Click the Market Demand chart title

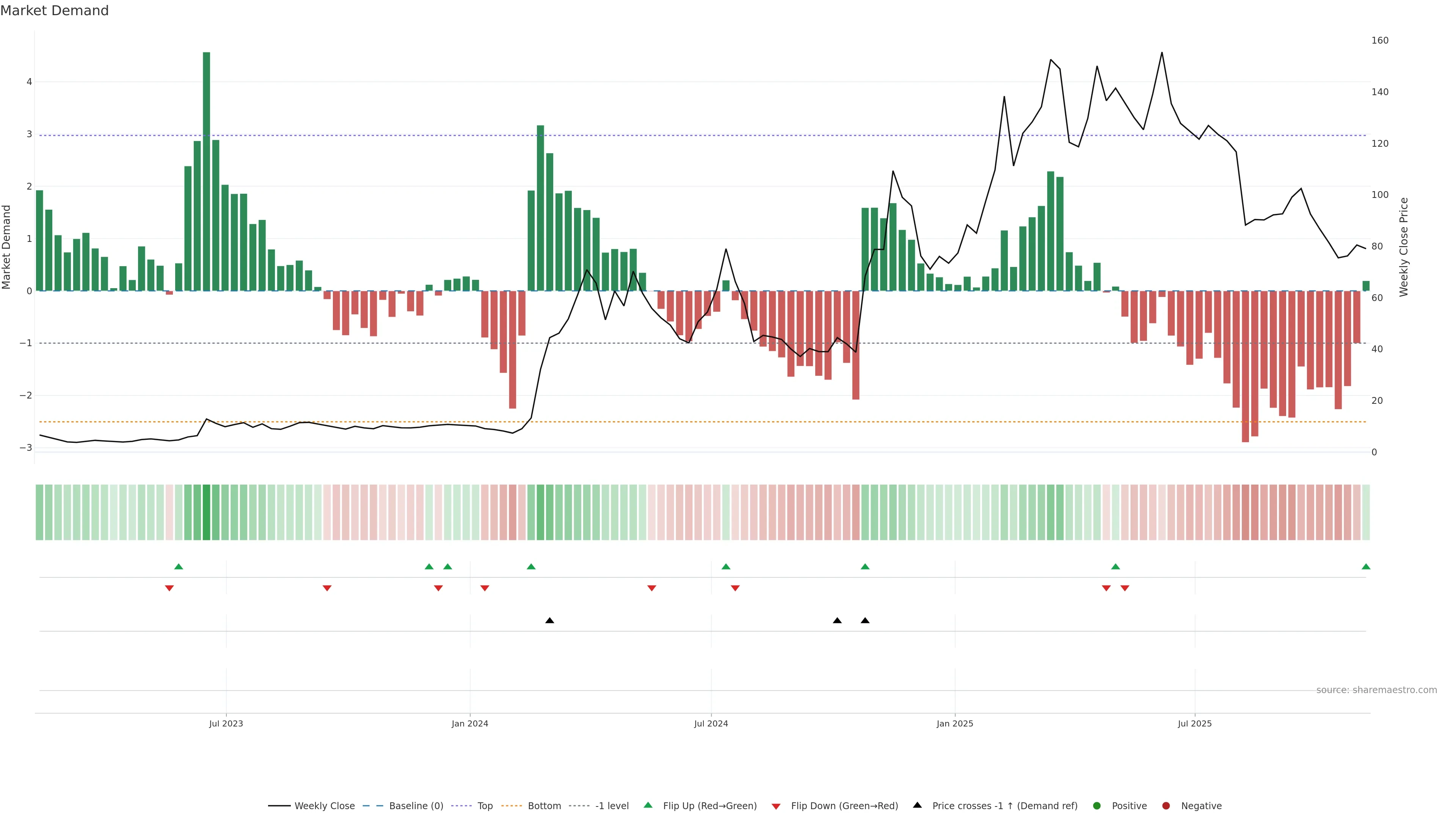[54, 11]
